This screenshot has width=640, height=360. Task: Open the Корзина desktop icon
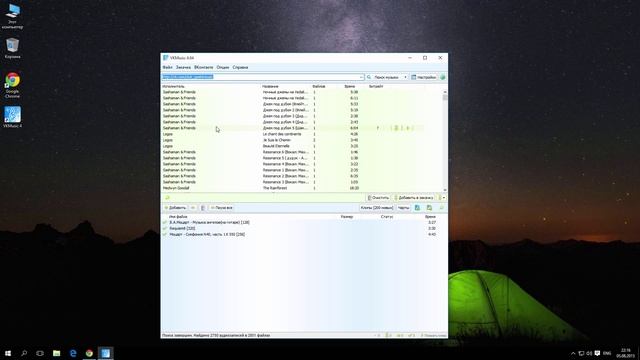pyautogui.click(x=12, y=48)
